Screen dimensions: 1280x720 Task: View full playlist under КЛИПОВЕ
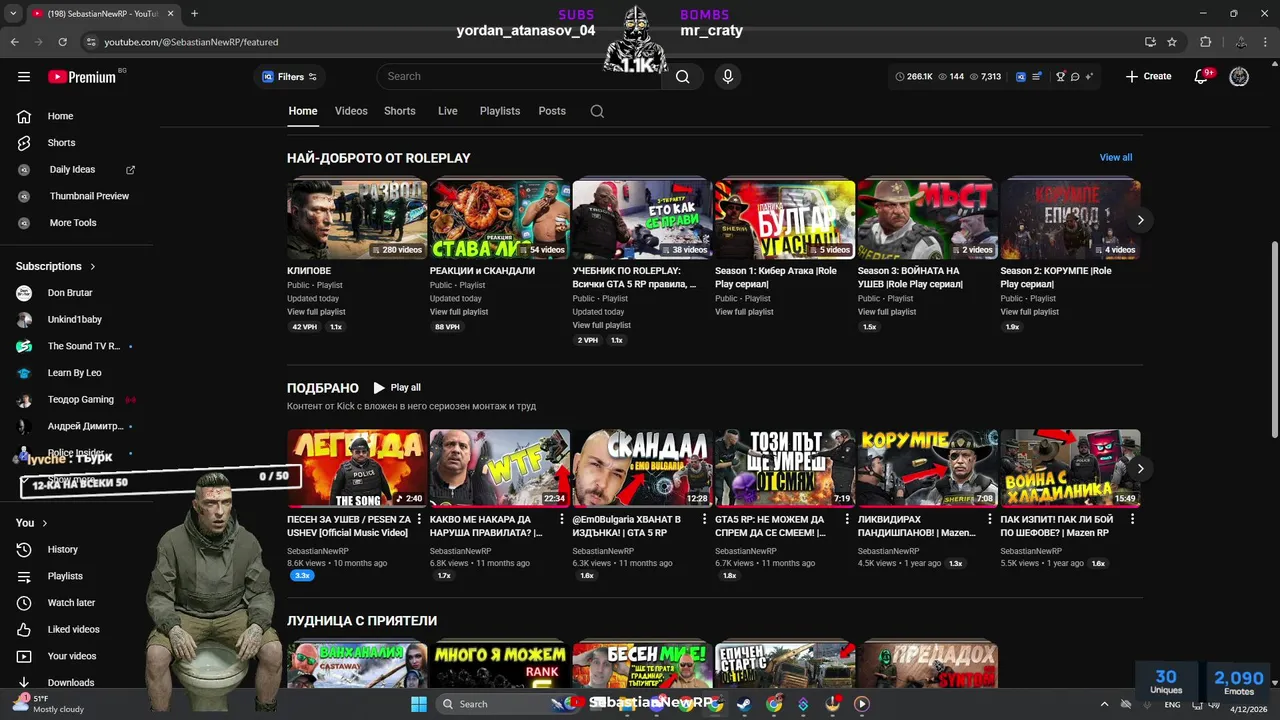(x=316, y=312)
